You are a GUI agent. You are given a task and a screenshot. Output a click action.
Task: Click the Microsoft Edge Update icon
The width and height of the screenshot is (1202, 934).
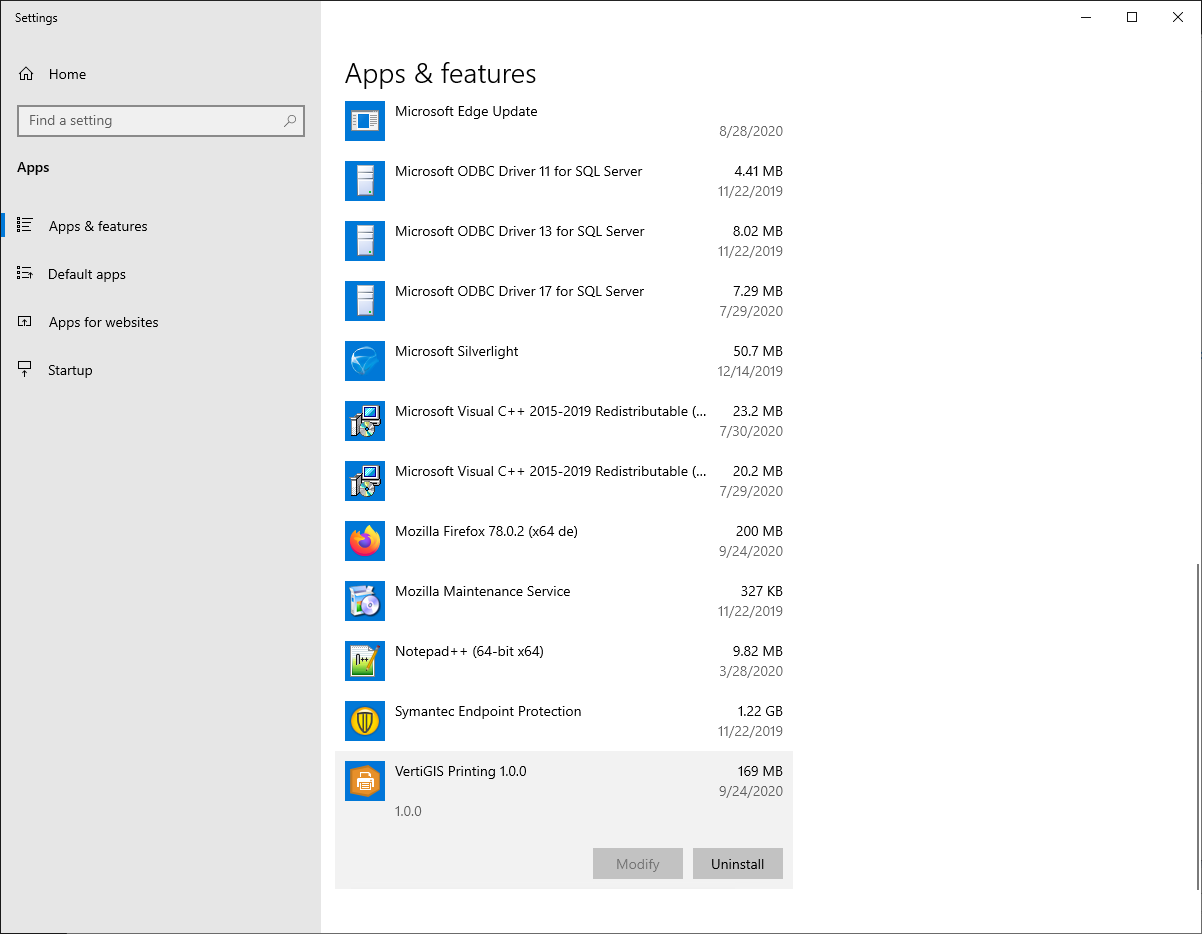click(365, 121)
